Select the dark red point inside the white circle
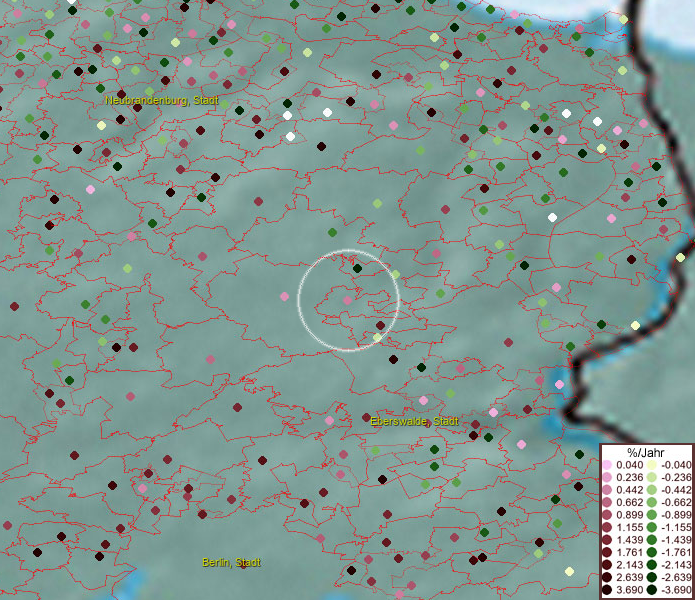This screenshot has width=695, height=600. [380, 325]
